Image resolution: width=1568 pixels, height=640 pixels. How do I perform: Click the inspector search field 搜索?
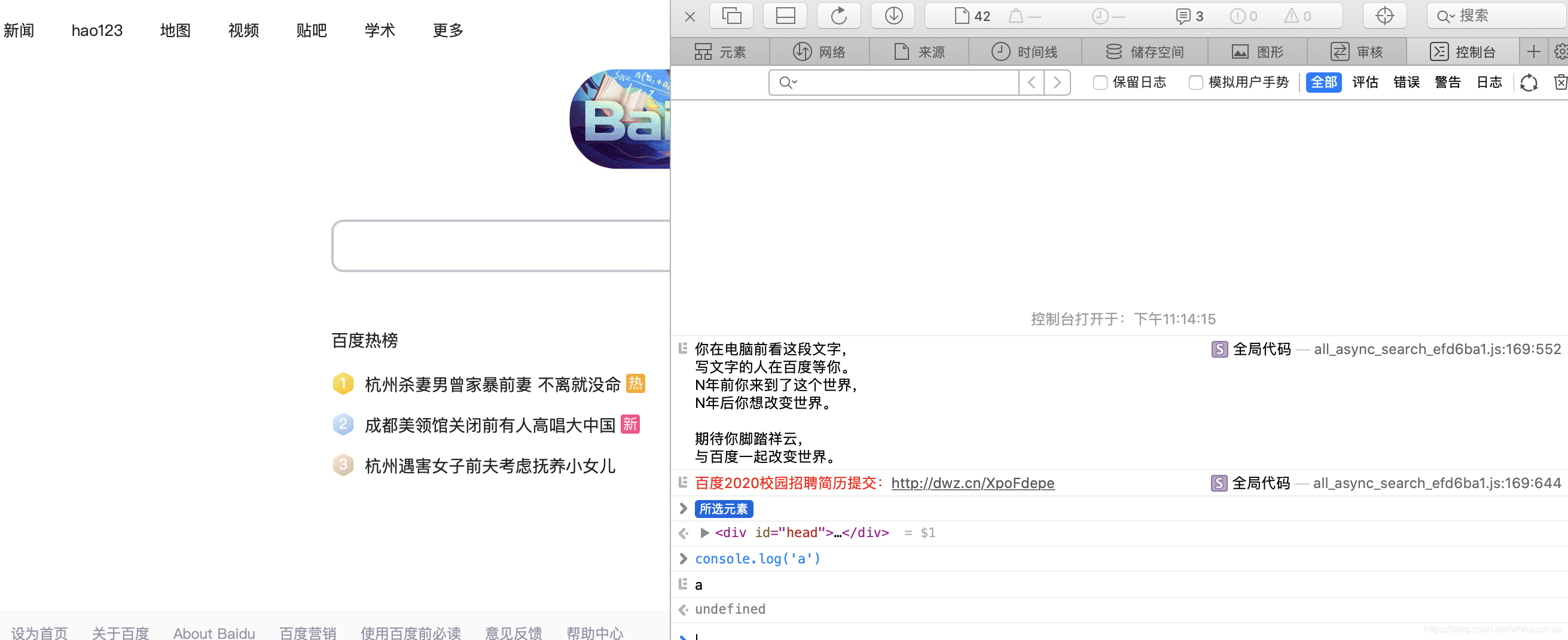click(x=1497, y=16)
